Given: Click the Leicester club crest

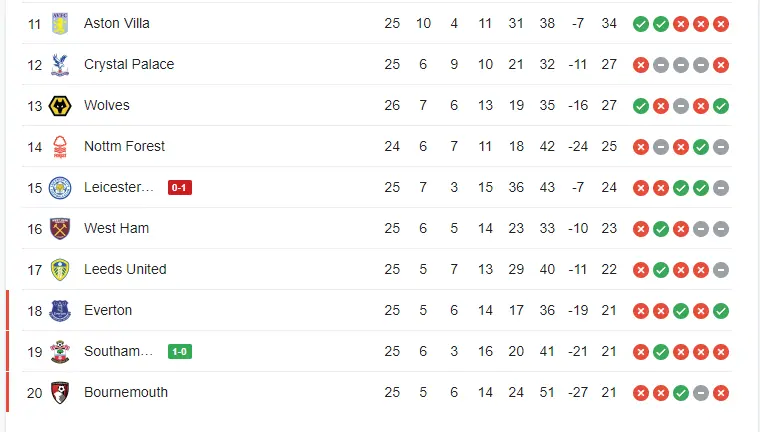Looking at the screenshot, I should 61,187.
